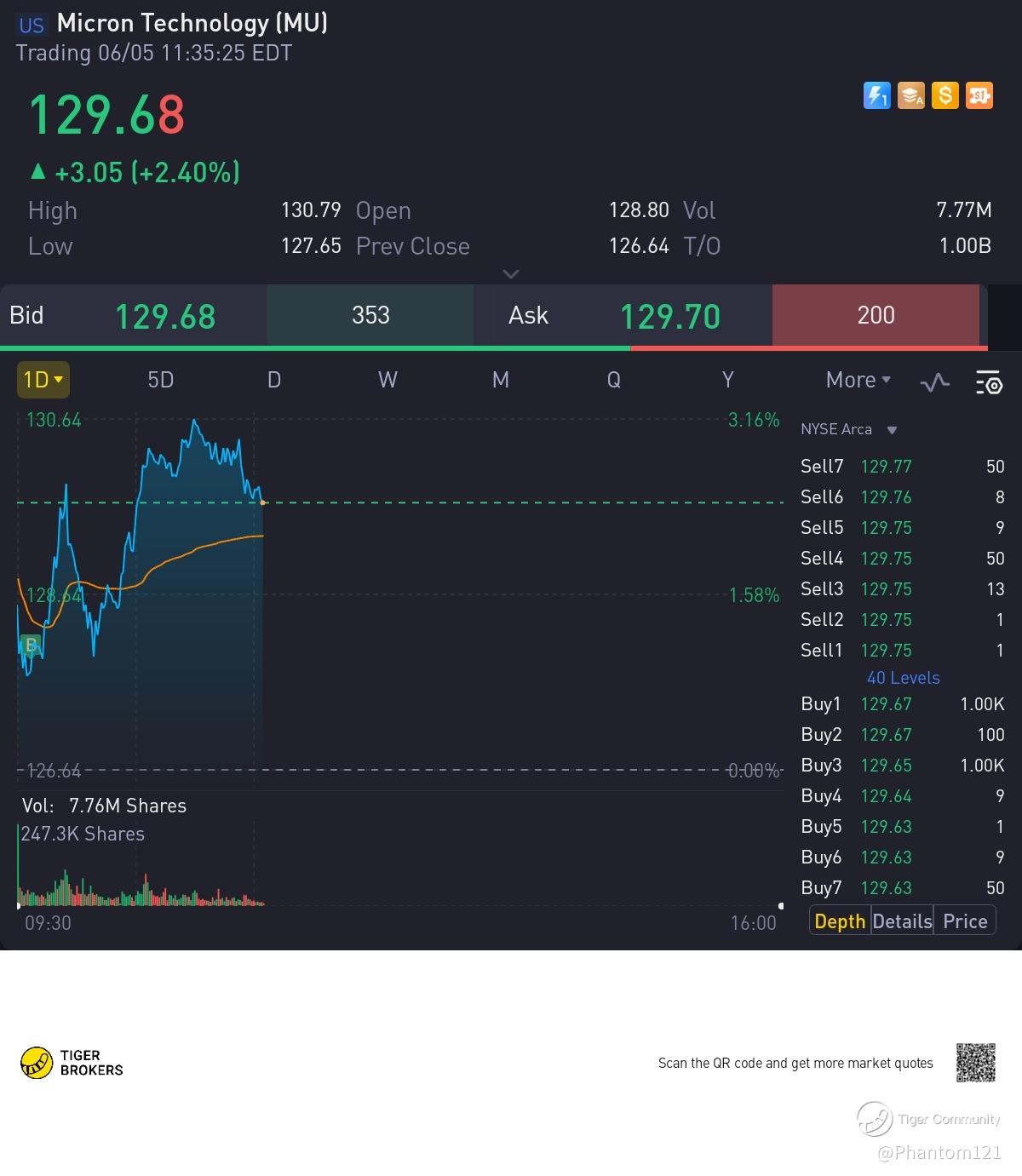Select the Buy3 row at 129.65
The height and width of the screenshot is (1176, 1022).
coord(903,766)
